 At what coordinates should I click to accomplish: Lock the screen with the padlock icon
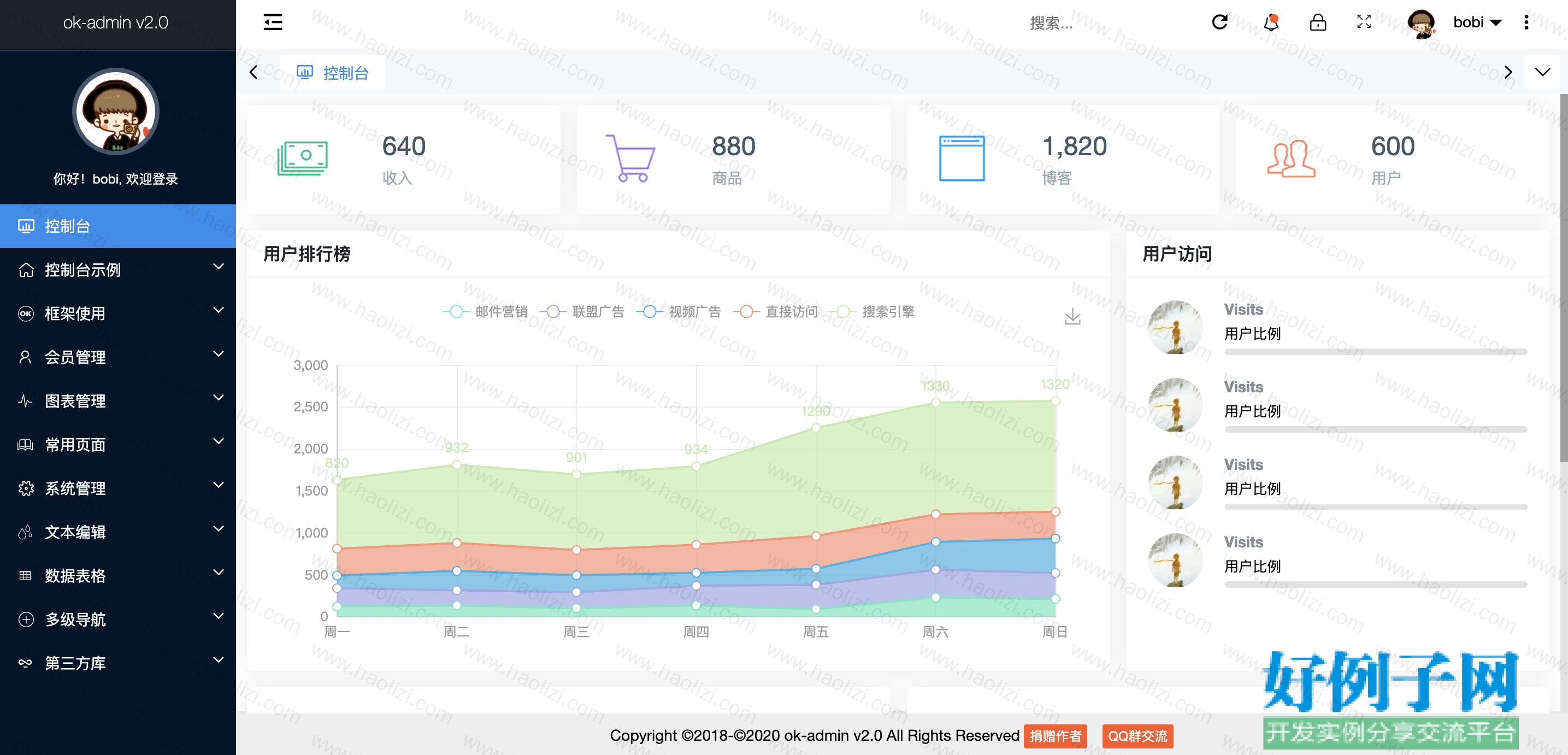click(1318, 22)
